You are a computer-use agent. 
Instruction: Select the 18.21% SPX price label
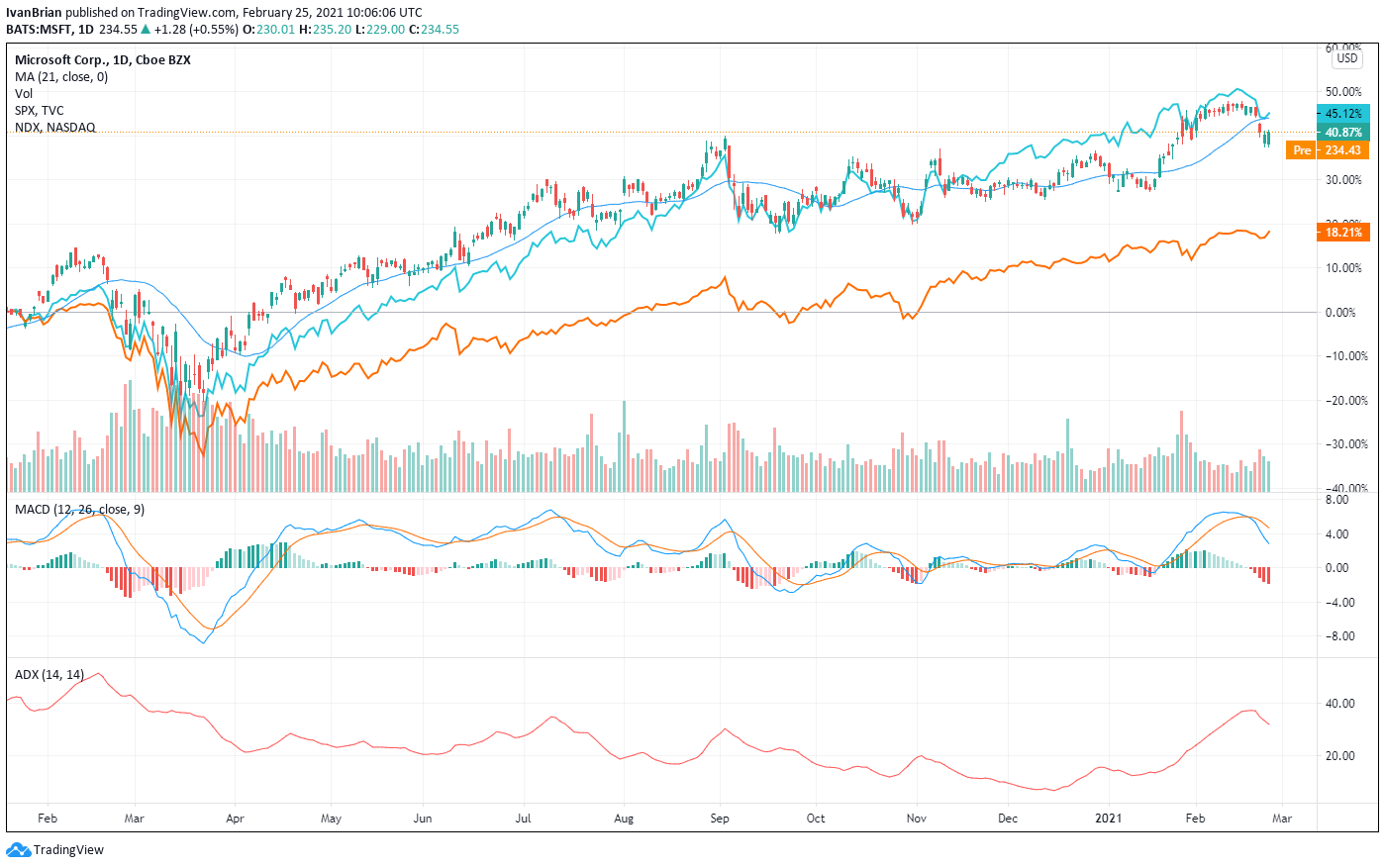1342,232
